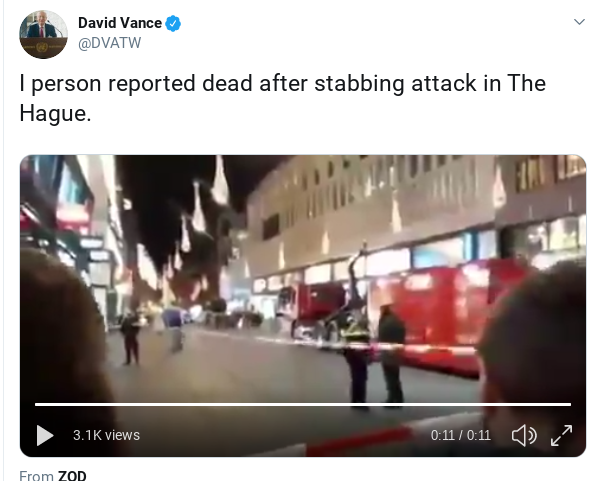
Task: Open David Vance's profile picture
Action: [43, 34]
